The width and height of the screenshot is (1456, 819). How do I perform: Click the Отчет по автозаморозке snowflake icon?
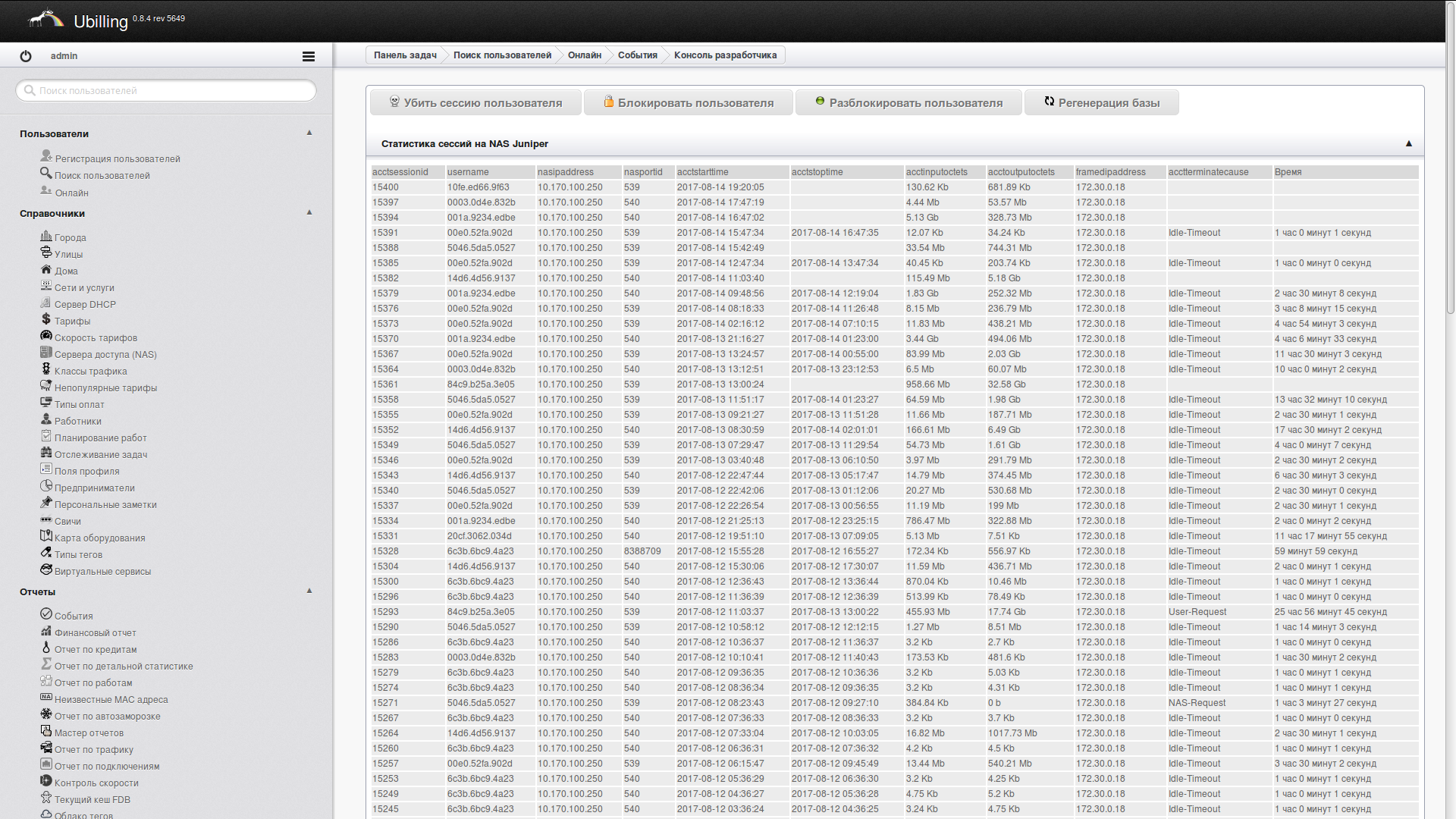point(46,714)
